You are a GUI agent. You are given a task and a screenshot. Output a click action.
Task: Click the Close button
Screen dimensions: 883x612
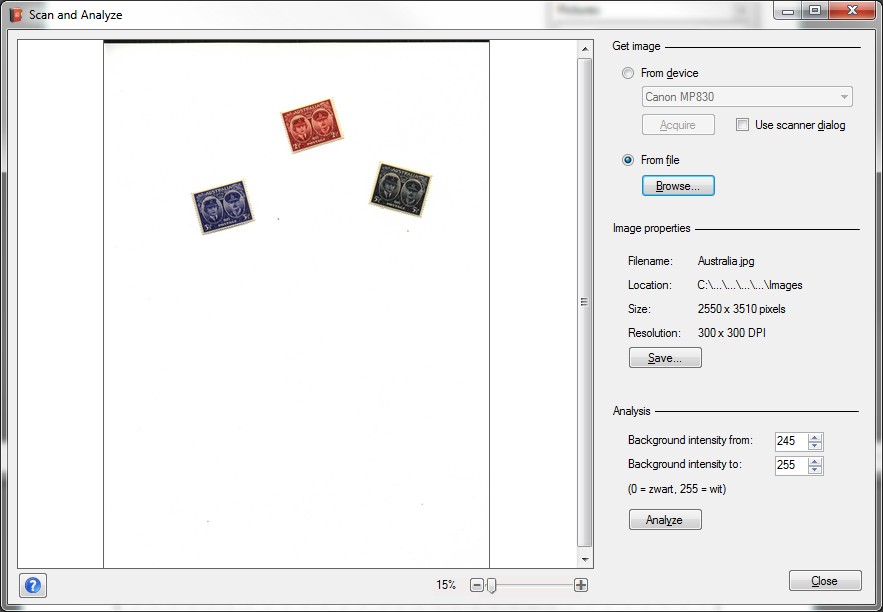pyautogui.click(x=825, y=581)
